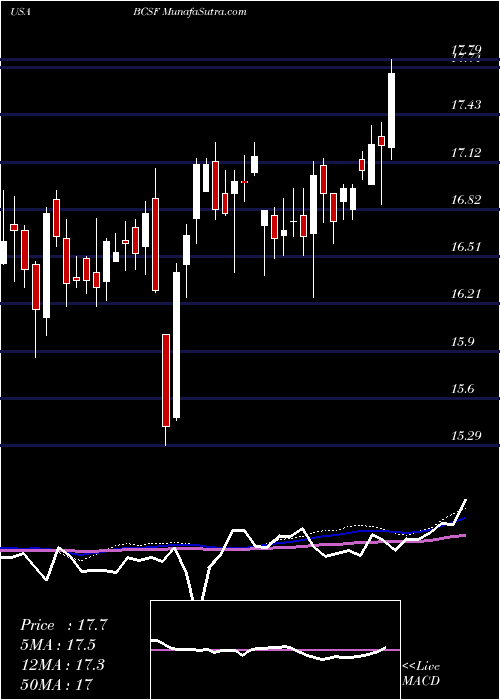Click the 5MA : 17.5 readout
Image resolution: width=500 pixels, height=700 pixels.
click(x=58, y=645)
